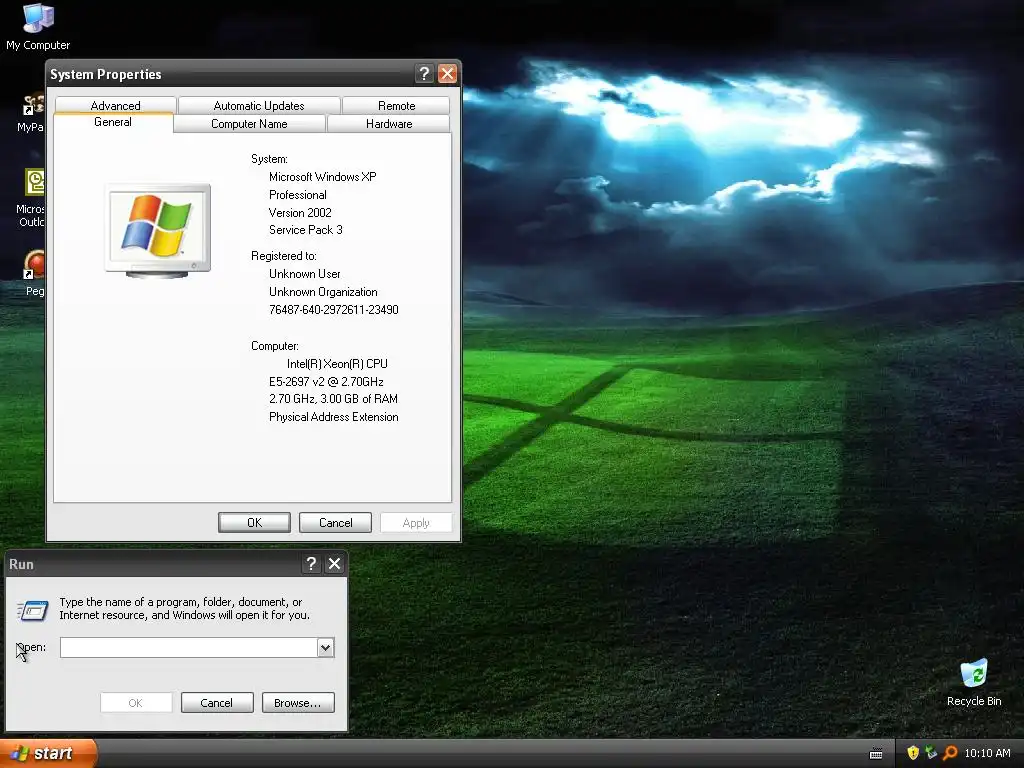
Task: Open the My Computer desktop icon
Action: click(38, 26)
